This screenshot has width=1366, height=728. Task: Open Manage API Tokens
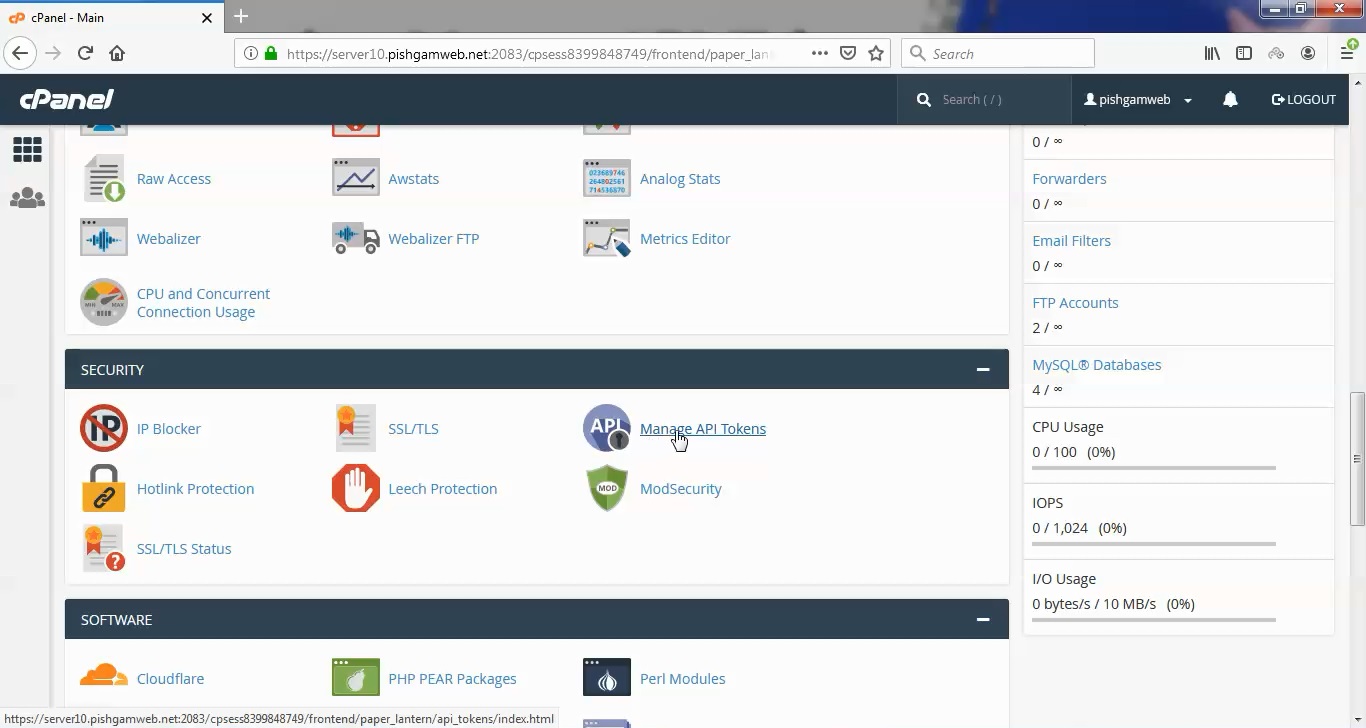point(703,428)
